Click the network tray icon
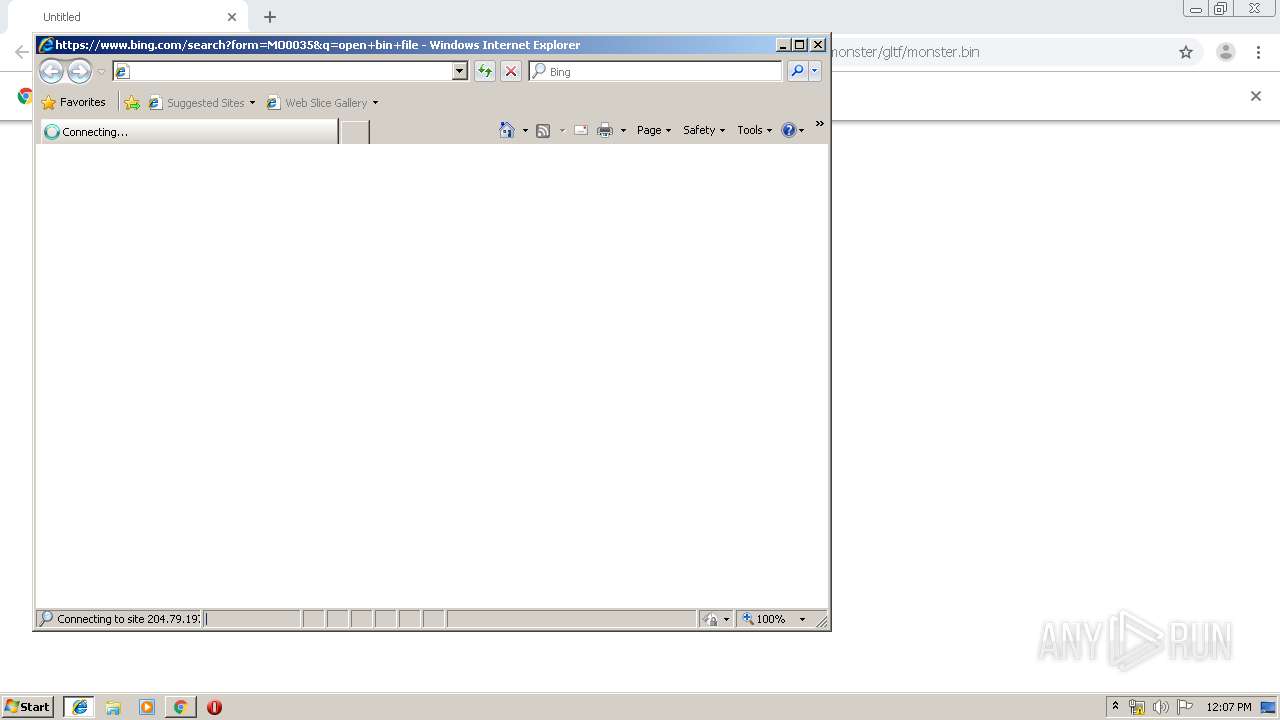The width and height of the screenshot is (1280, 720). (x=1137, y=707)
